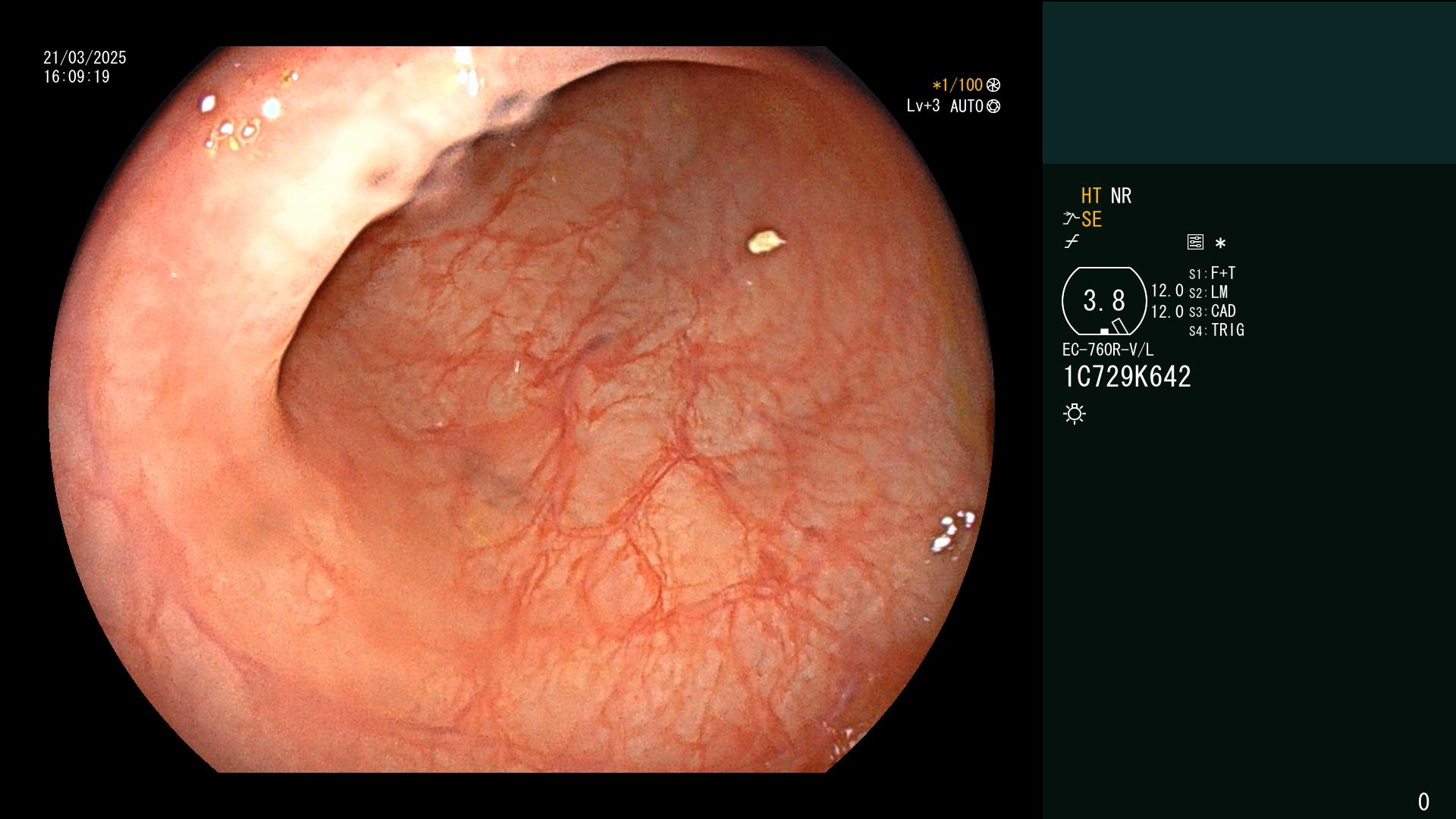Click the endoscopic image view
The height and width of the screenshot is (819, 1456).
[522, 409]
